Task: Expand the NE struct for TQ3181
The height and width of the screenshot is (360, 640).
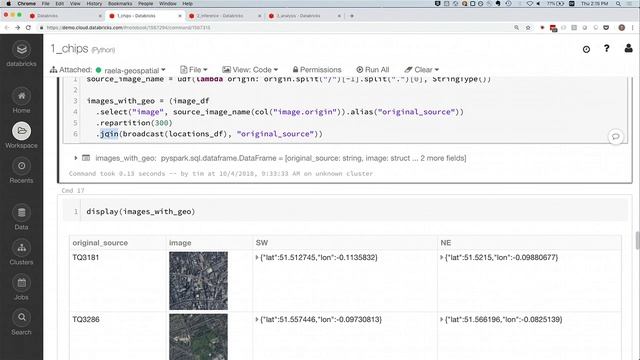Action: click(442, 258)
